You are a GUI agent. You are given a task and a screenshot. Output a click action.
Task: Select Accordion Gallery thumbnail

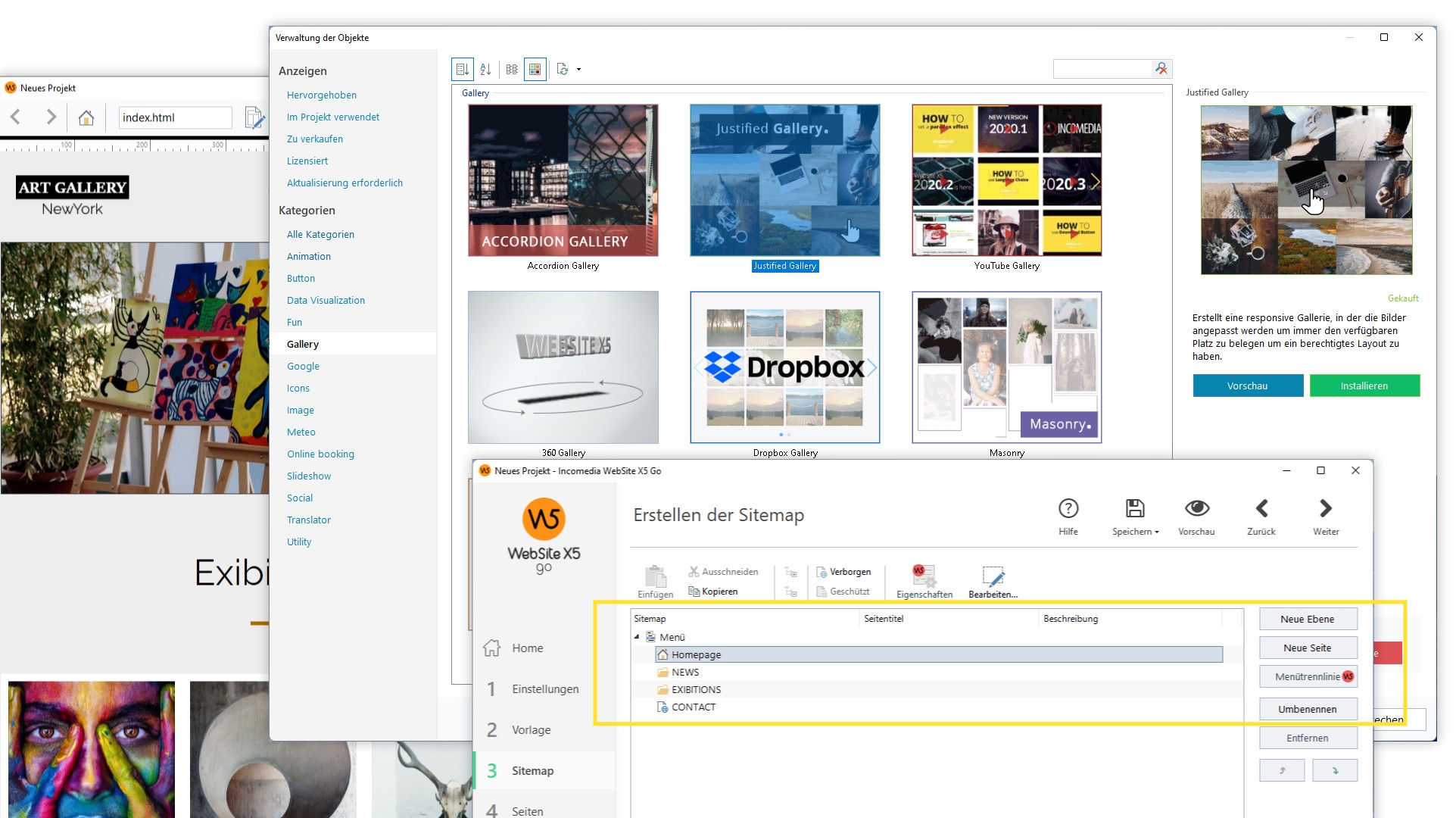tap(563, 180)
